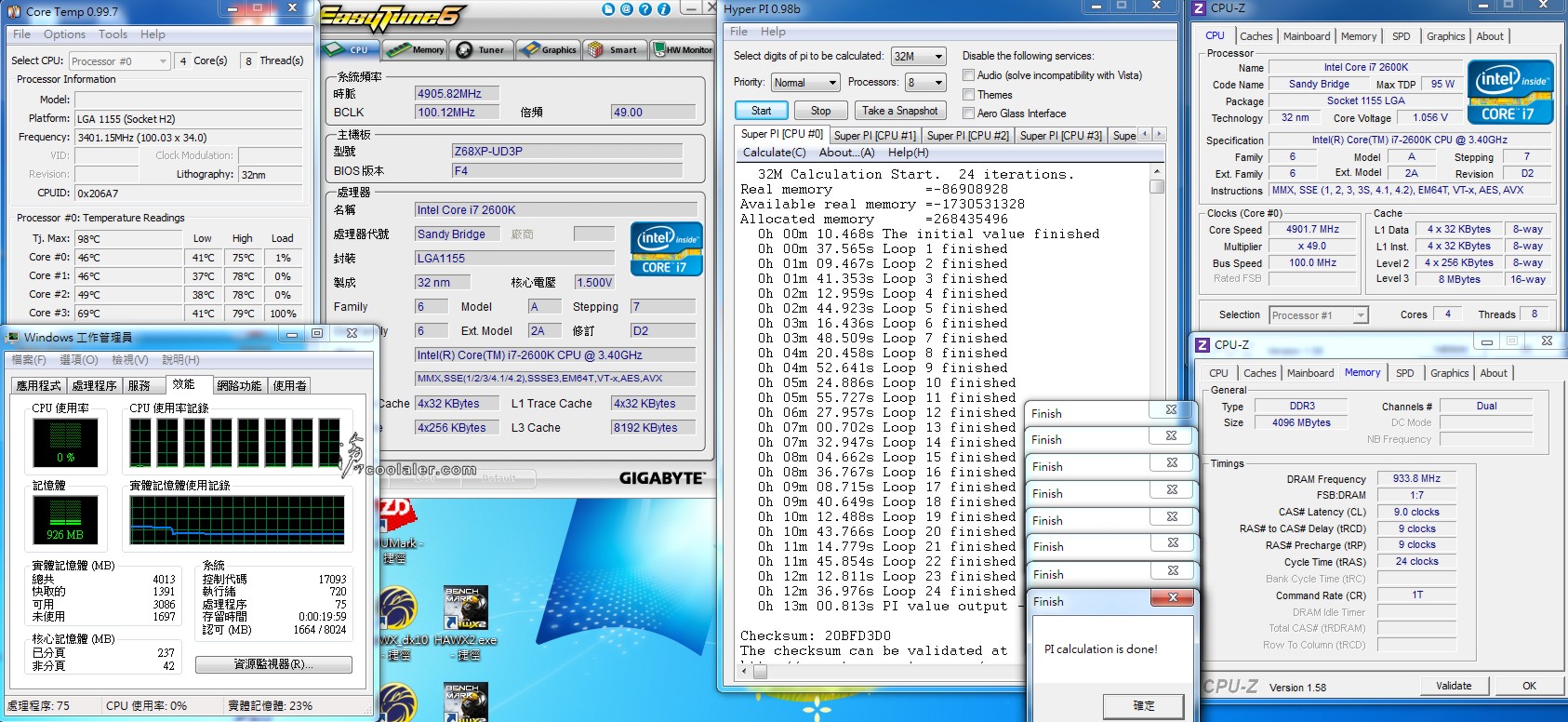Switch to Super PI [CPU #1] tab

tap(875, 136)
